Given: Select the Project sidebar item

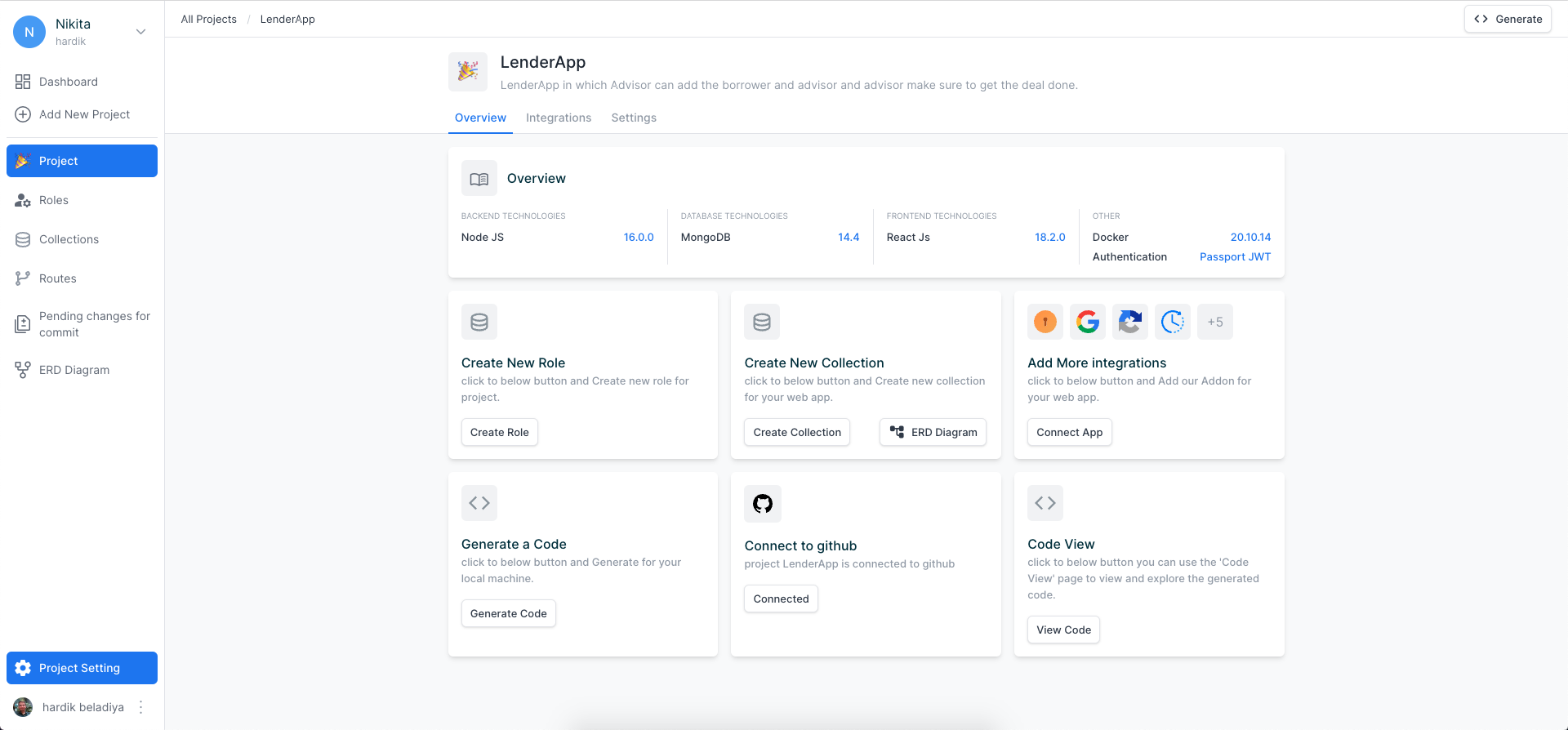Looking at the screenshot, I should tap(82, 161).
